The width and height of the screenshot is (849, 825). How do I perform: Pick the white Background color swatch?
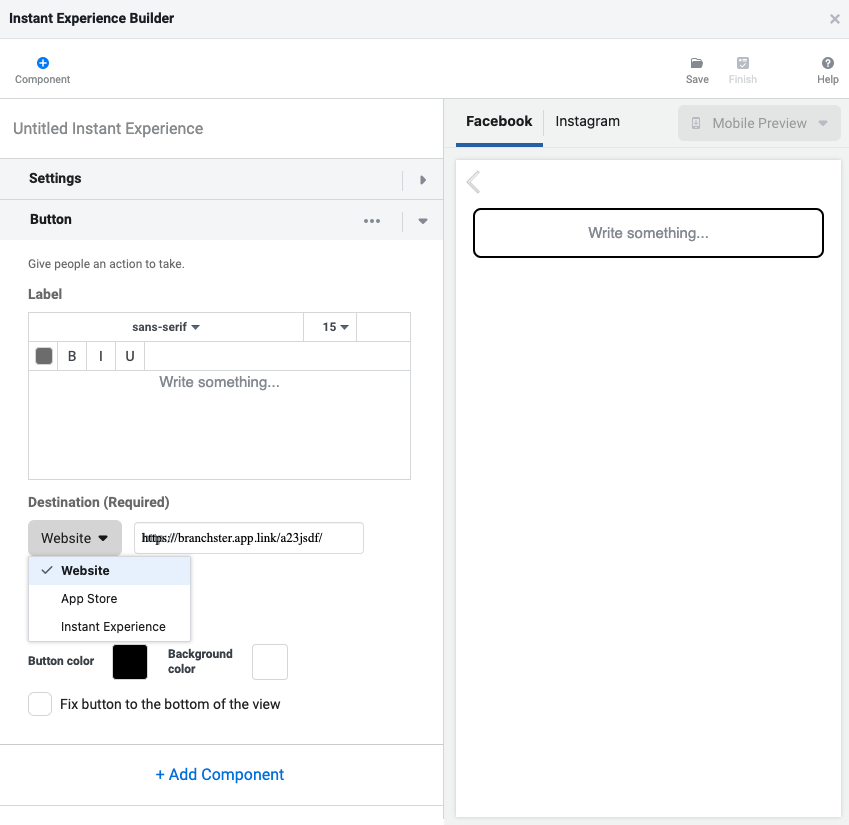pos(270,662)
